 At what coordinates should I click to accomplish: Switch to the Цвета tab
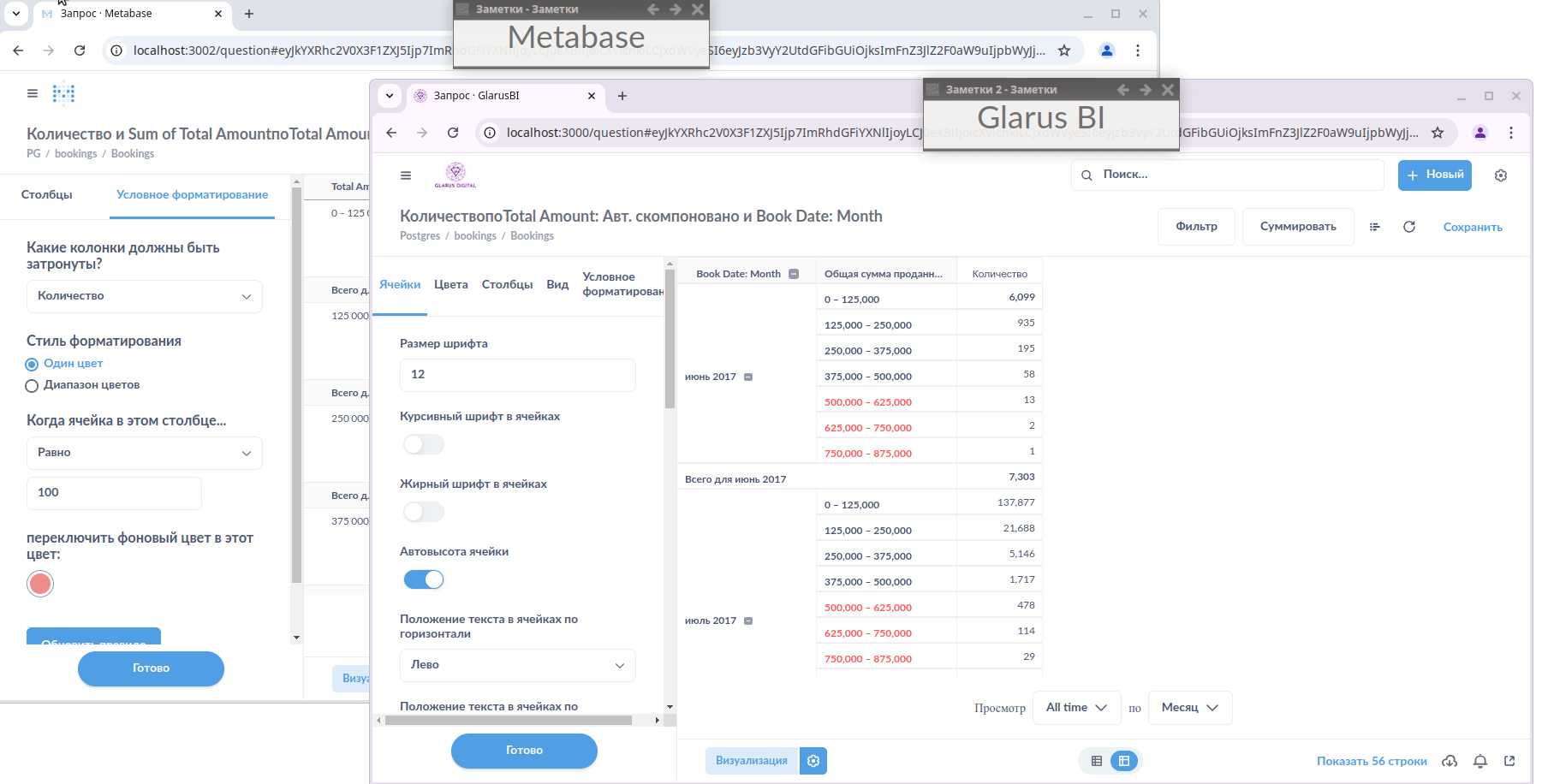pos(450,285)
